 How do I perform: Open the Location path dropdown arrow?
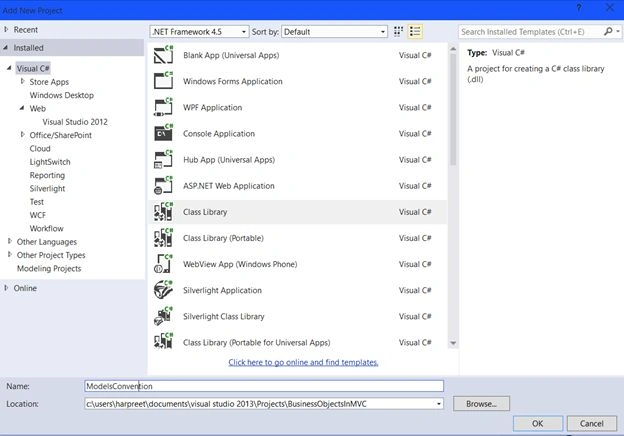438,404
